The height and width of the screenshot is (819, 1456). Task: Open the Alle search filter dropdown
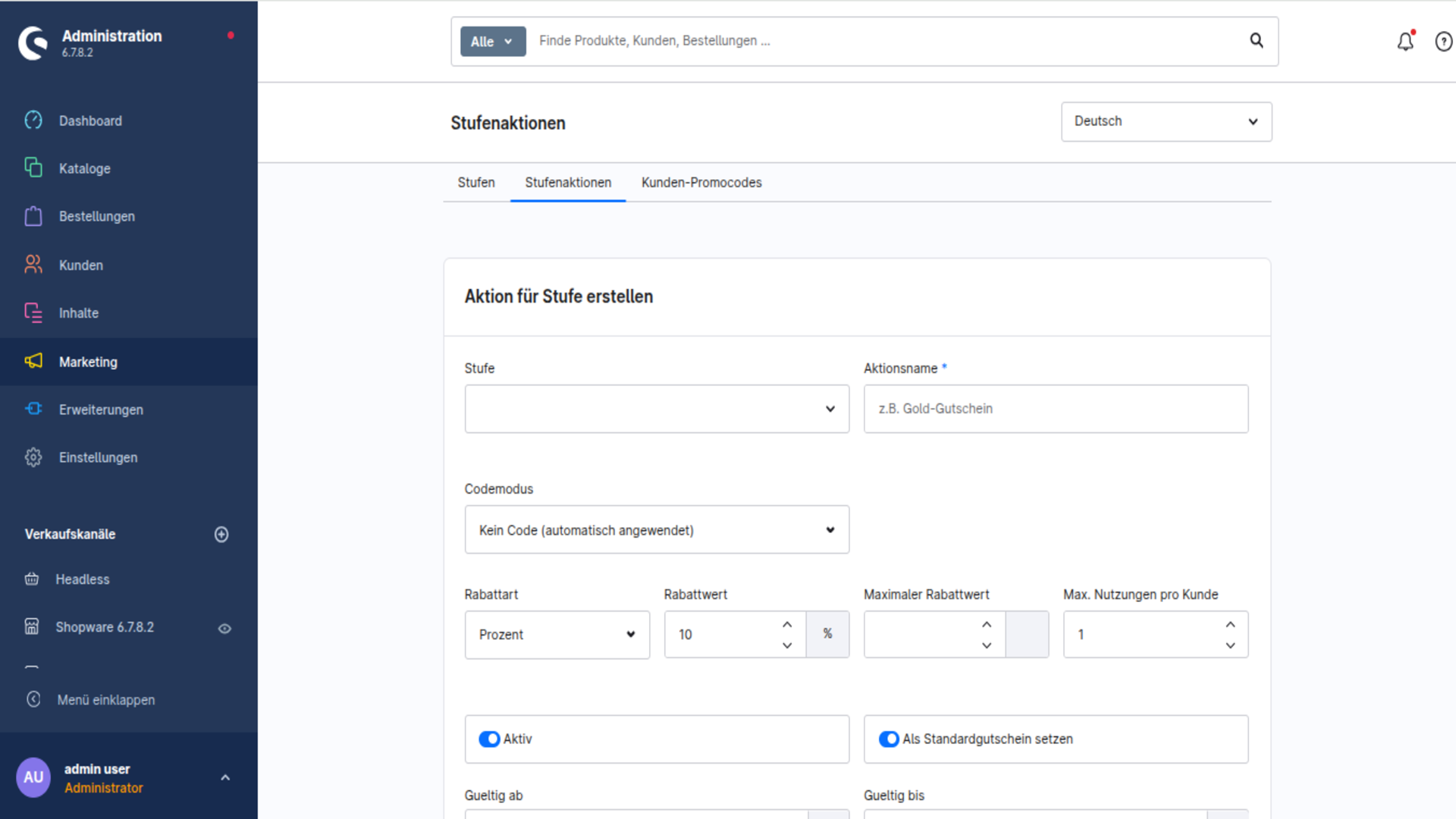point(493,42)
